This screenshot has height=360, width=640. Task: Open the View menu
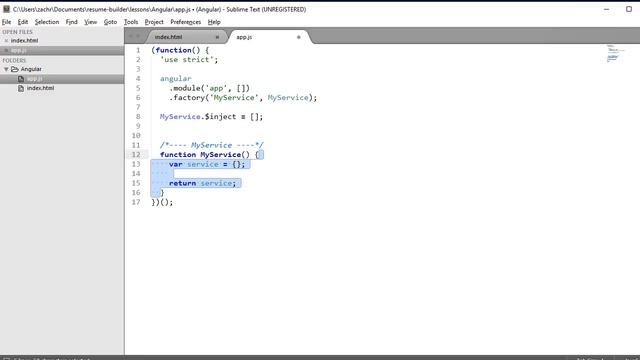tap(91, 22)
